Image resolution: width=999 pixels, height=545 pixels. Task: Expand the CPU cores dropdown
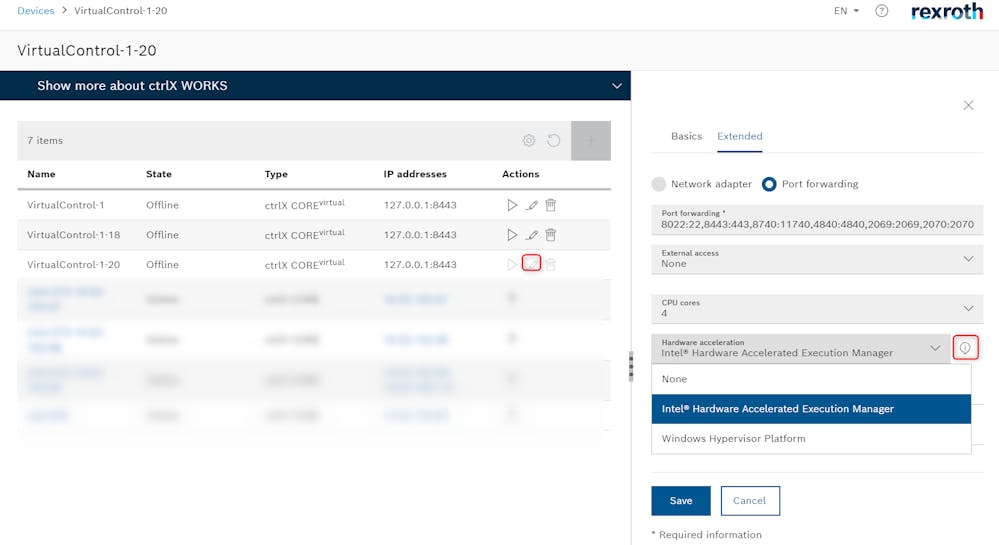pyautogui.click(x=816, y=308)
